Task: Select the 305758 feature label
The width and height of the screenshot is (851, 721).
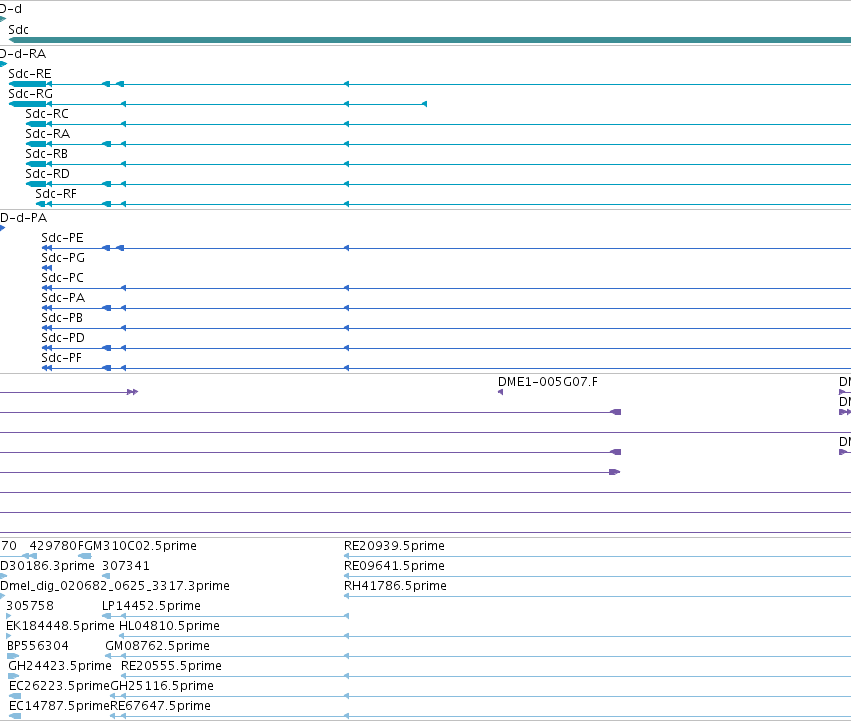Action: 30,606
